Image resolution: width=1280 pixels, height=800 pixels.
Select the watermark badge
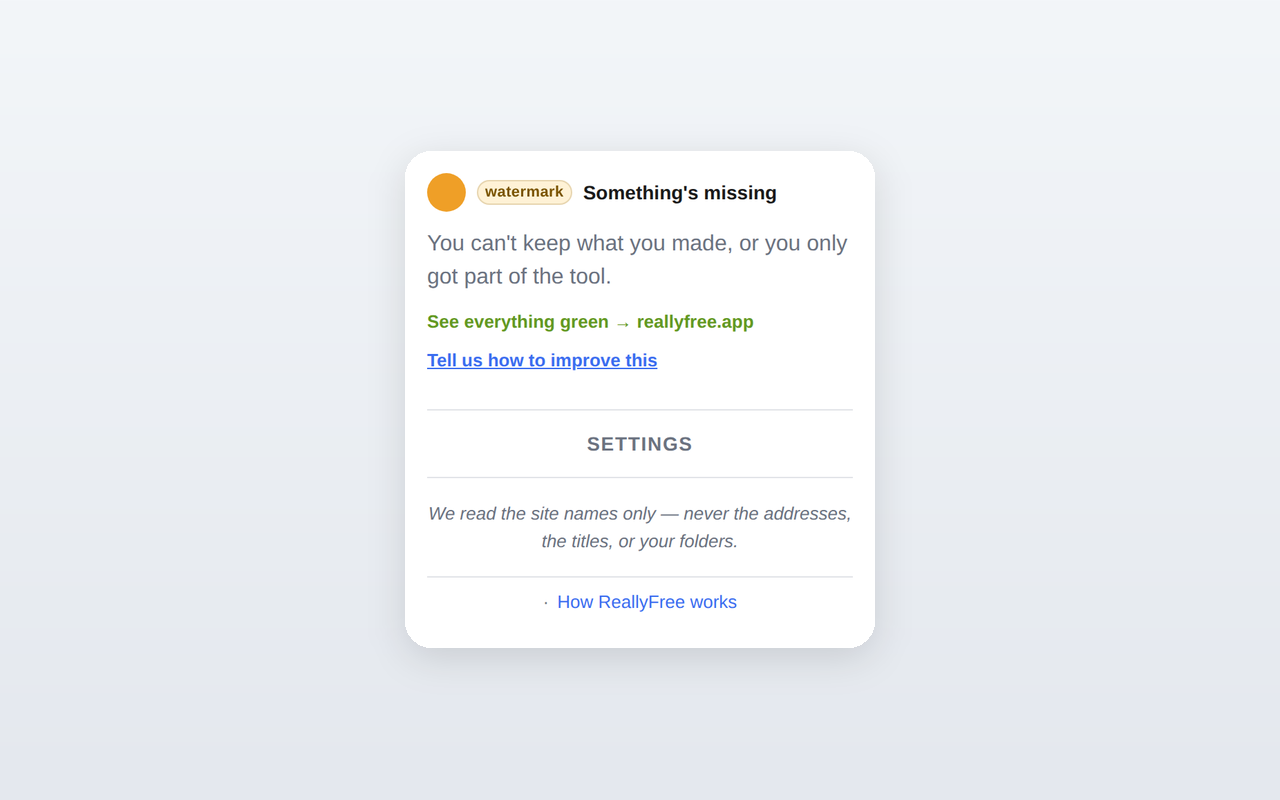(x=524, y=192)
